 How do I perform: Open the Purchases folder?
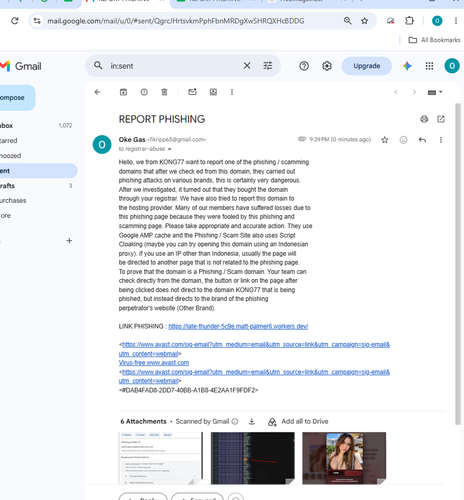(36, 200)
